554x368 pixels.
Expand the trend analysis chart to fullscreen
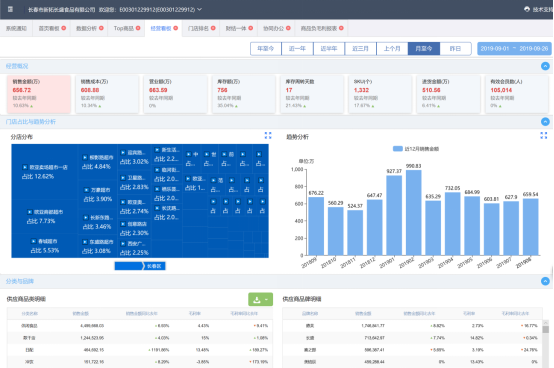[543, 135]
